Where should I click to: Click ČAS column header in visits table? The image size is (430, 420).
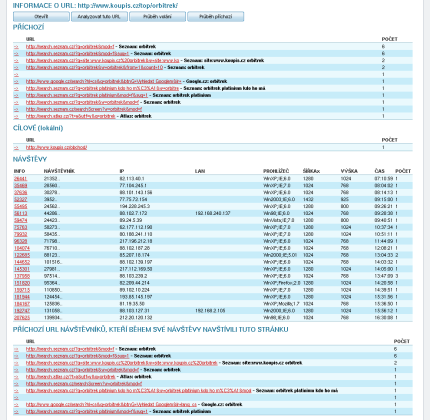(x=379, y=171)
